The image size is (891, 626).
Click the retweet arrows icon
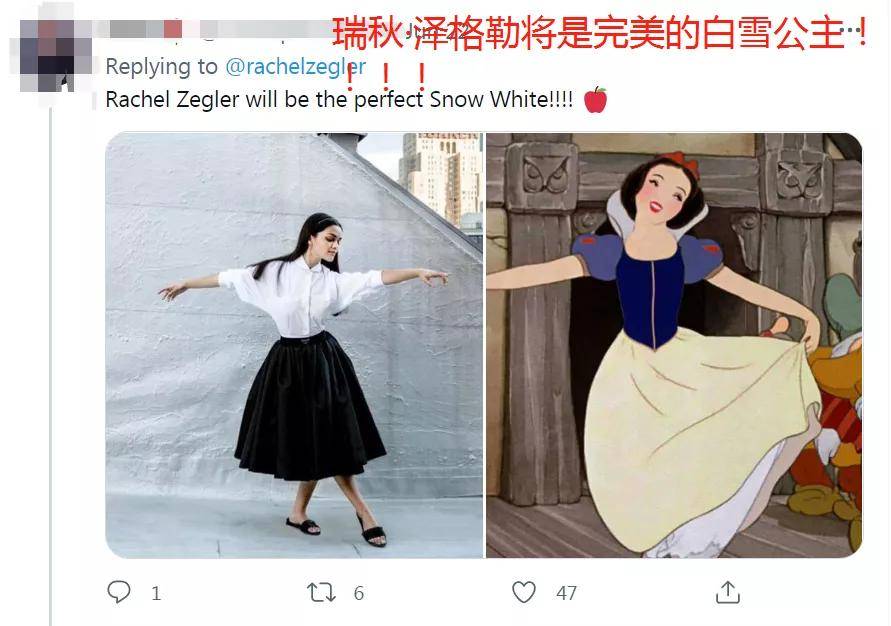coord(321,592)
